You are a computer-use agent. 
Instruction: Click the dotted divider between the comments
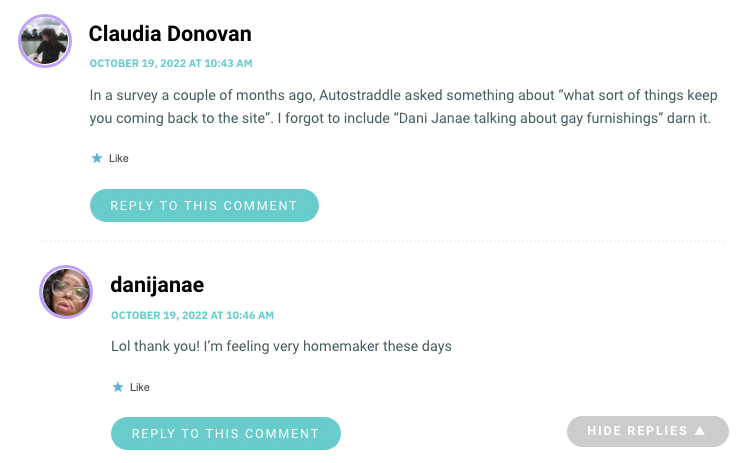pos(381,241)
